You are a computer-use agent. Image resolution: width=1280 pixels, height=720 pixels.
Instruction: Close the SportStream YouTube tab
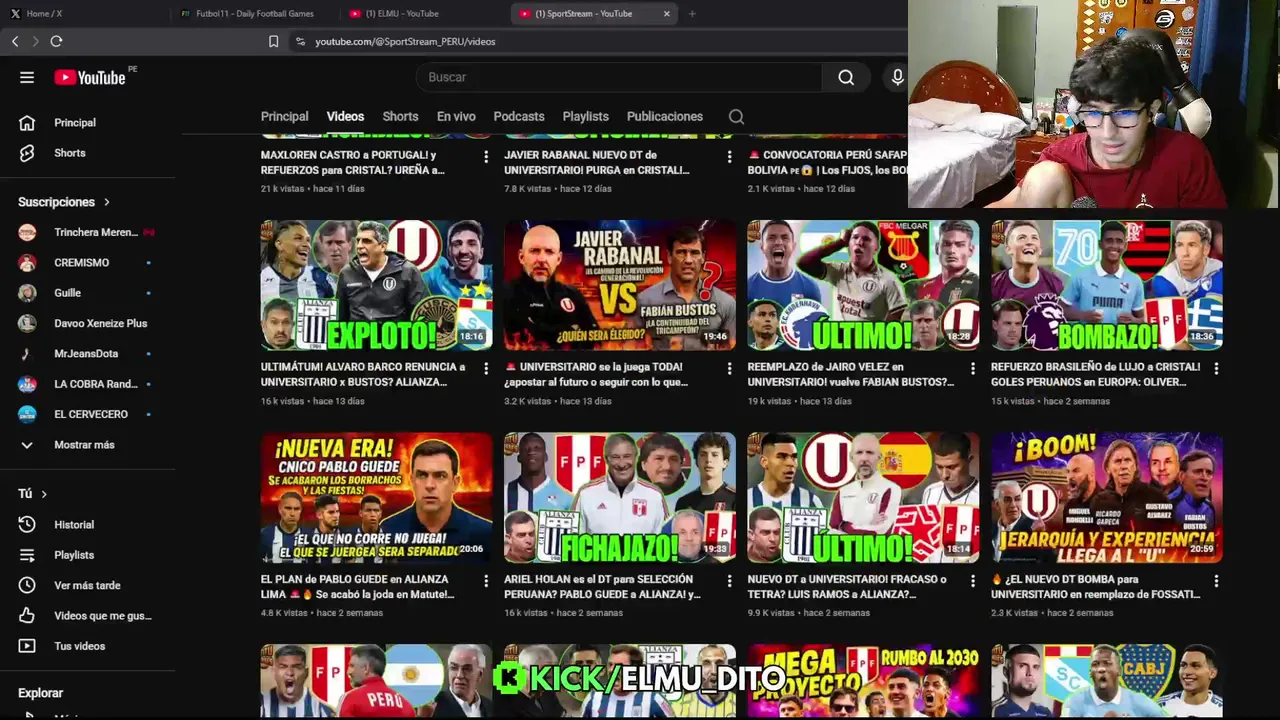[x=667, y=13]
